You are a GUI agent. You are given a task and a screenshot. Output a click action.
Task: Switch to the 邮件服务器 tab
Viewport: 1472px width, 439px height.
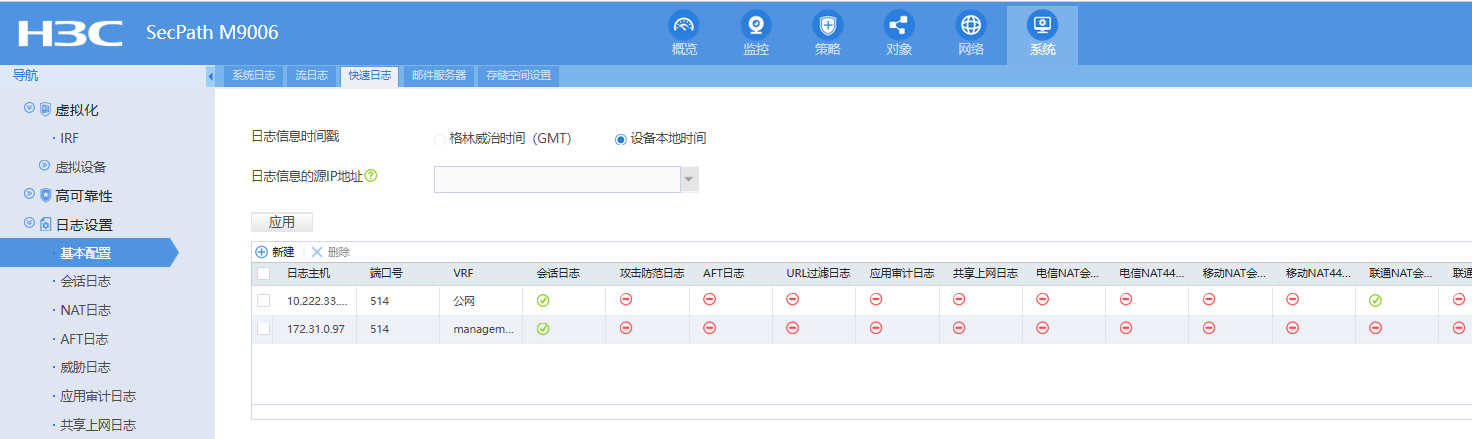pyautogui.click(x=438, y=75)
